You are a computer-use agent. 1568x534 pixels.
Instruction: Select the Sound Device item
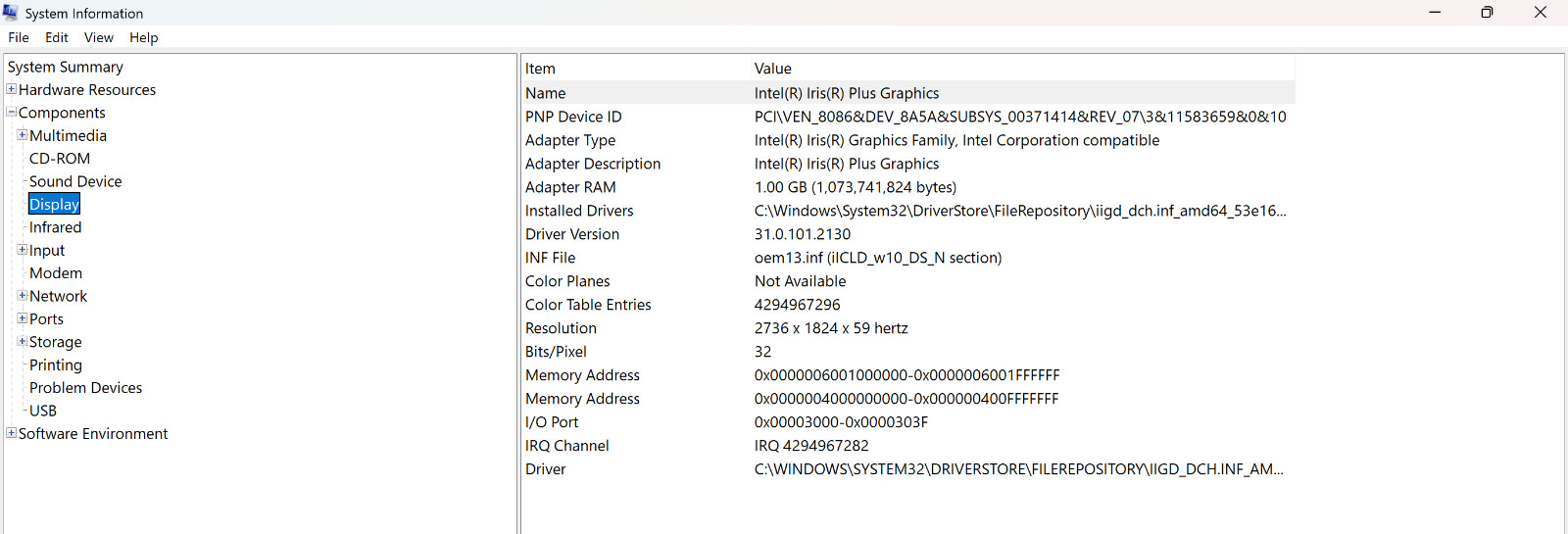point(75,181)
